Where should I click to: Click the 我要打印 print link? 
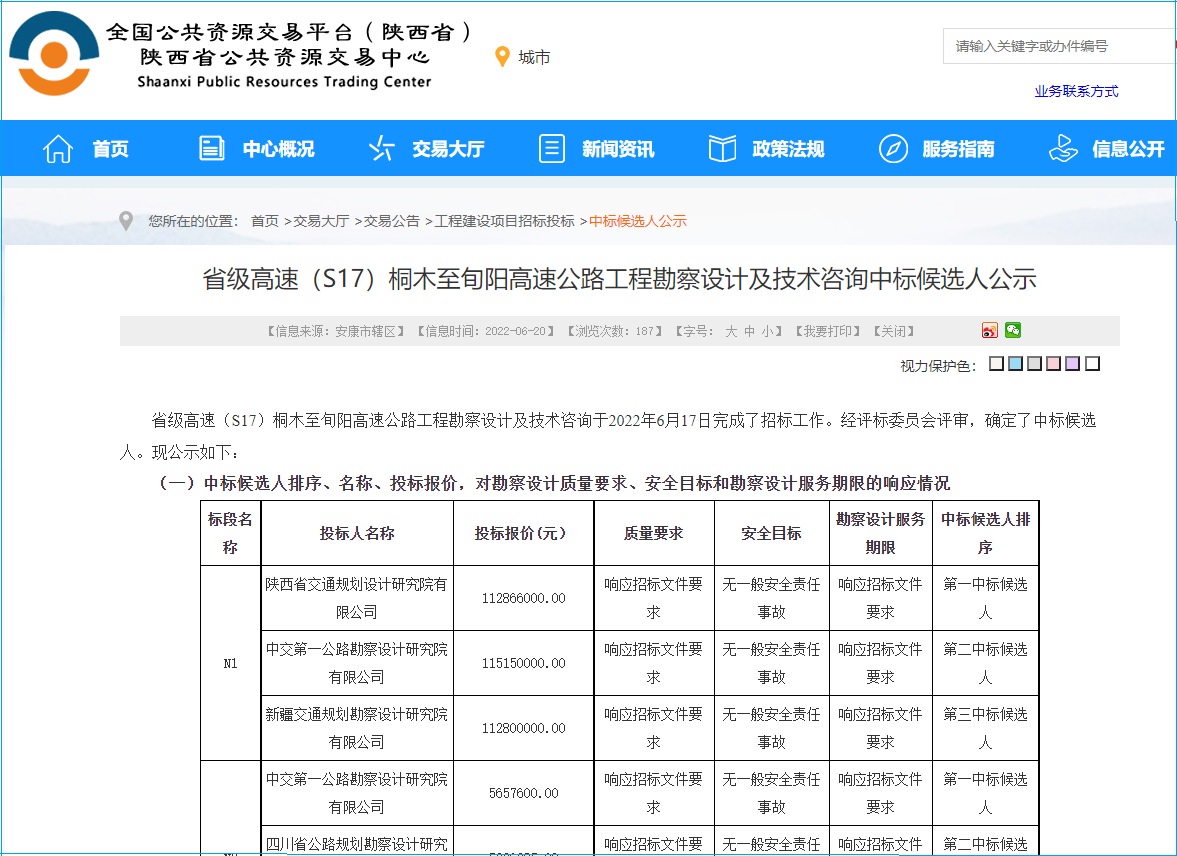(827, 331)
